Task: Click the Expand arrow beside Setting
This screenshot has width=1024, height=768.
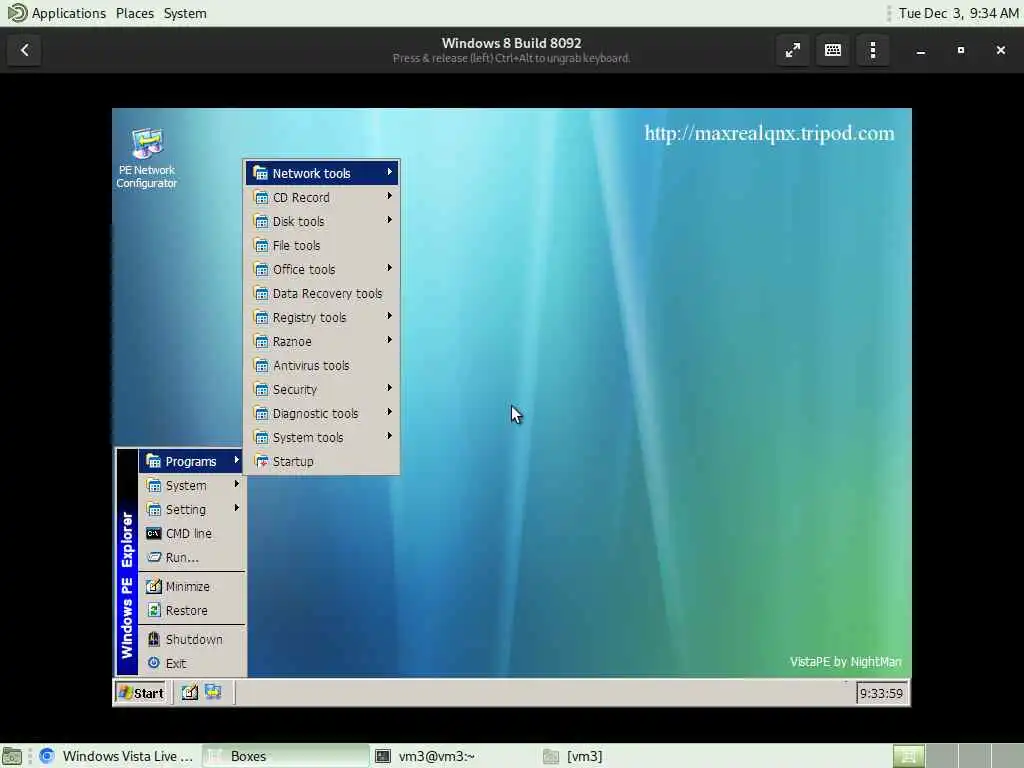Action: point(236,508)
